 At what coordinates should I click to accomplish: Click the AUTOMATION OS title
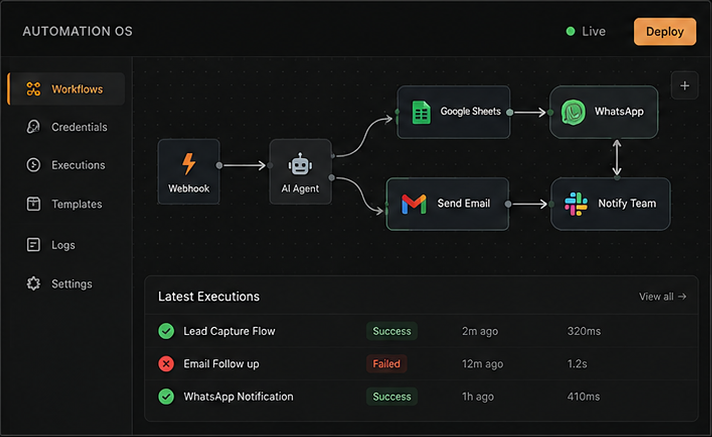point(78,31)
